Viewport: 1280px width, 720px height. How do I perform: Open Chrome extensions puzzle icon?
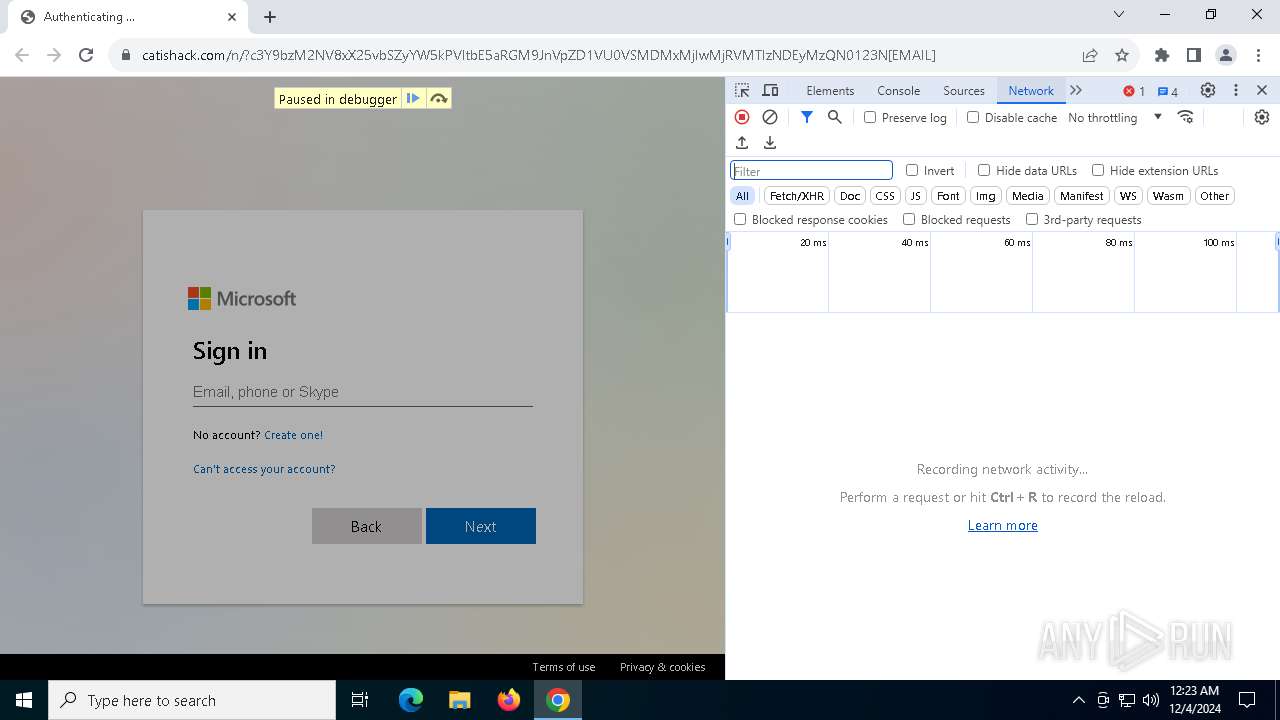click(1162, 55)
